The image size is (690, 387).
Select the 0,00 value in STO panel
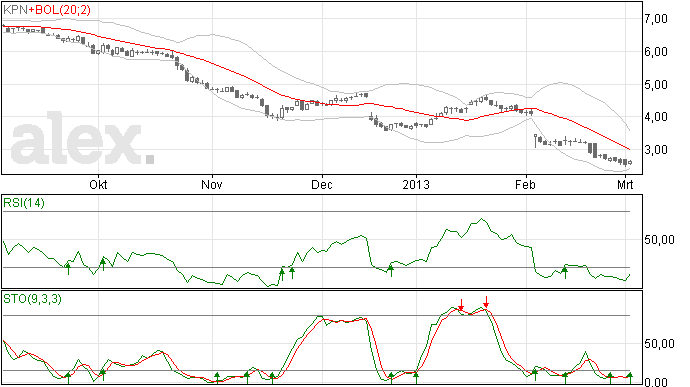656,382
